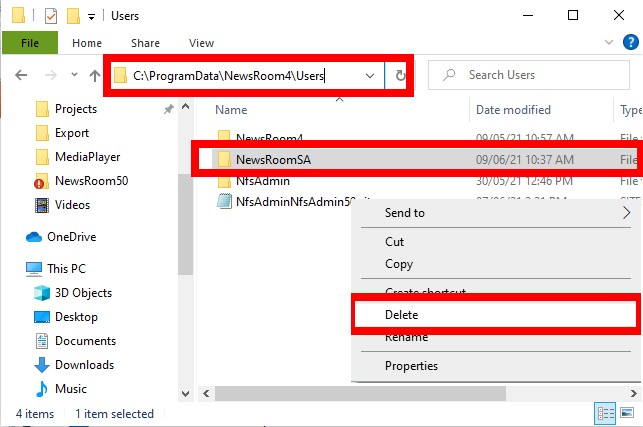
Task: Click navigation pane scroll up arrow
Action: (185, 107)
